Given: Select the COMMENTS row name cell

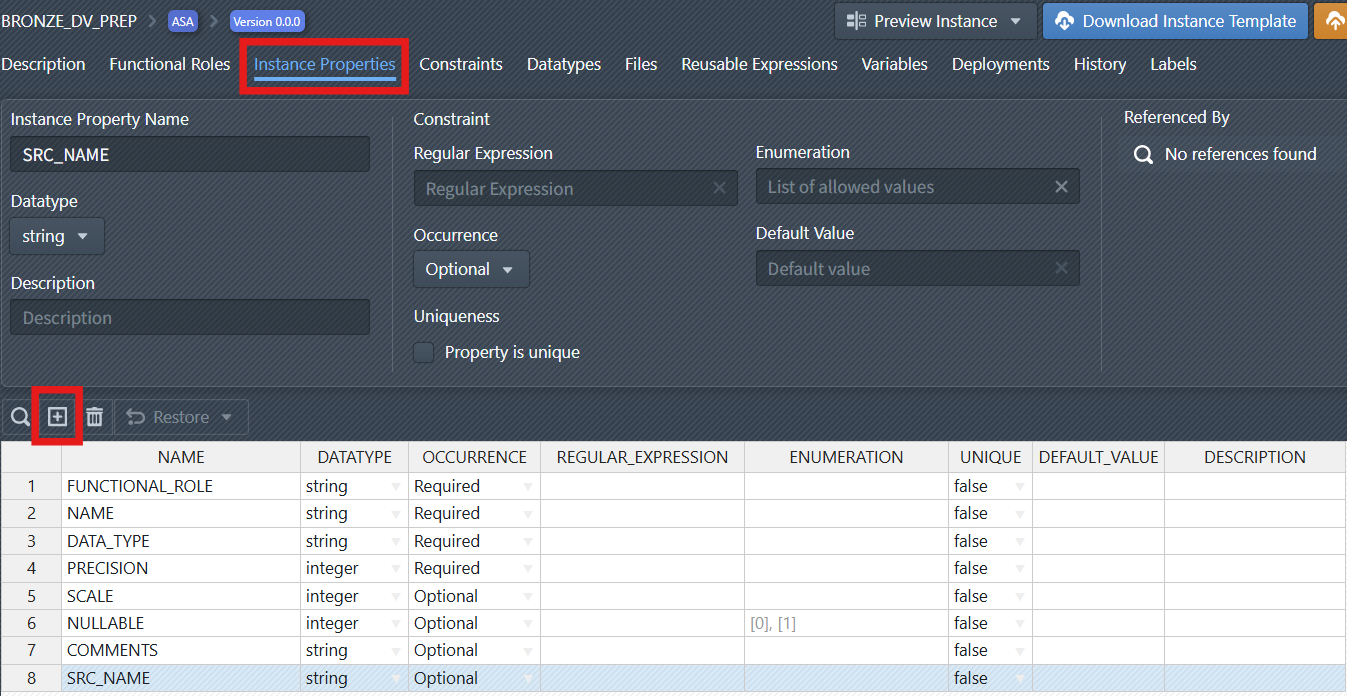Looking at the screenshot, I should click(180, 650).
